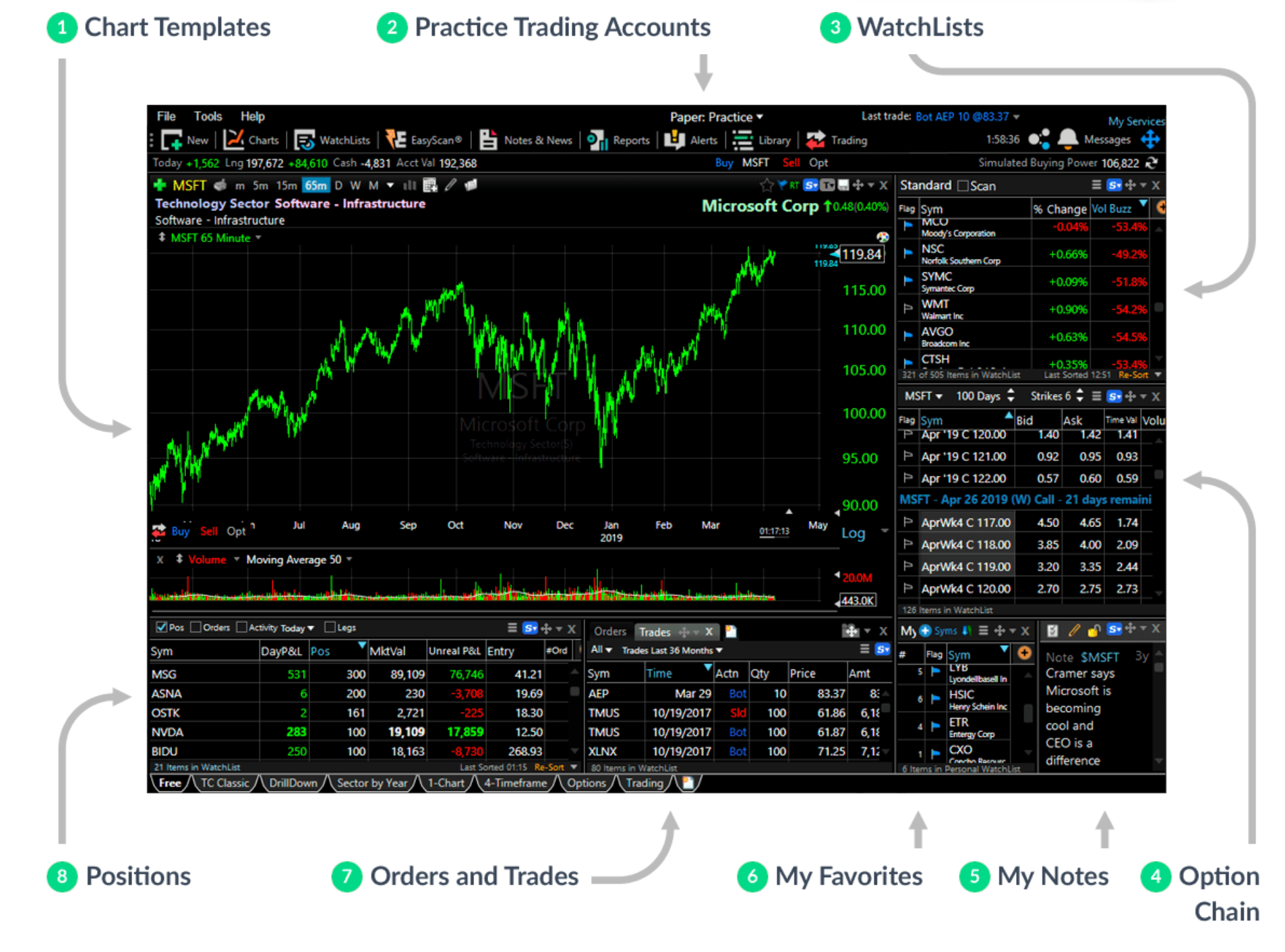Switch to the Sector by Year layout tab

pos(371,783)
